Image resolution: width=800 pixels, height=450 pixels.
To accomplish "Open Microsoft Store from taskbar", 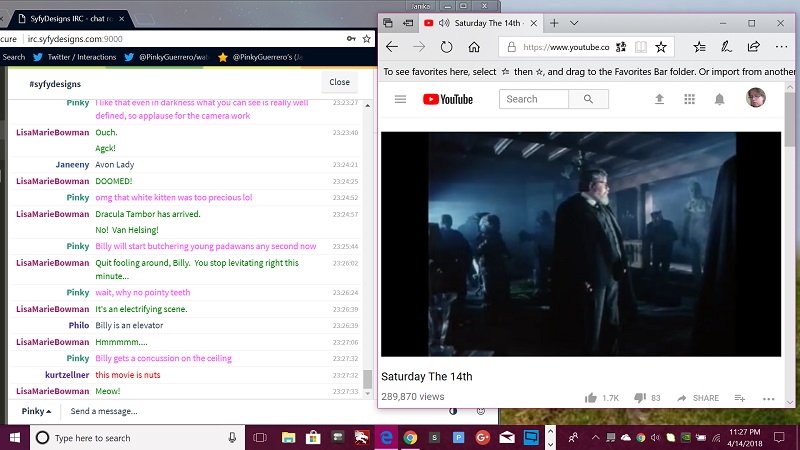I will (x=313, y=438).
